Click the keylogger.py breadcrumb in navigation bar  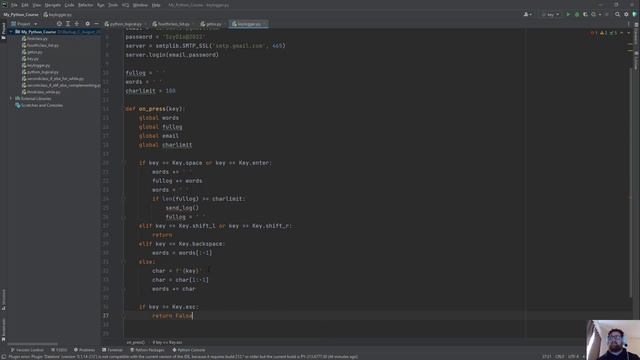(x=57, y=15)
